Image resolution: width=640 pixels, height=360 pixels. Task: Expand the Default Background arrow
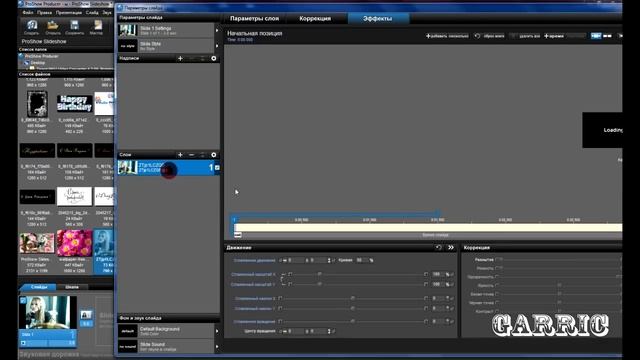coord(217,331)
